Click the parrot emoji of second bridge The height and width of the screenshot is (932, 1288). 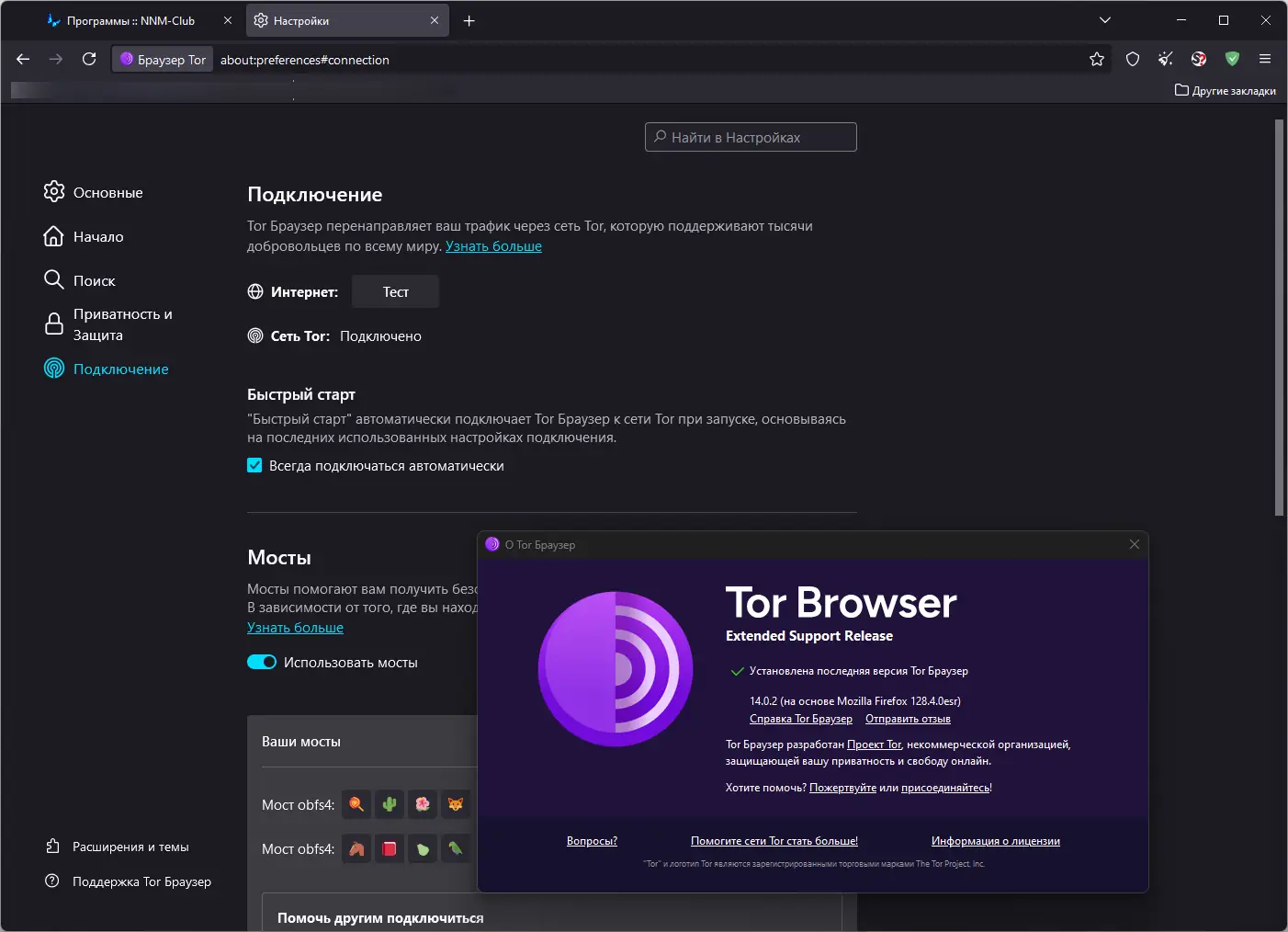click(456, 848)
